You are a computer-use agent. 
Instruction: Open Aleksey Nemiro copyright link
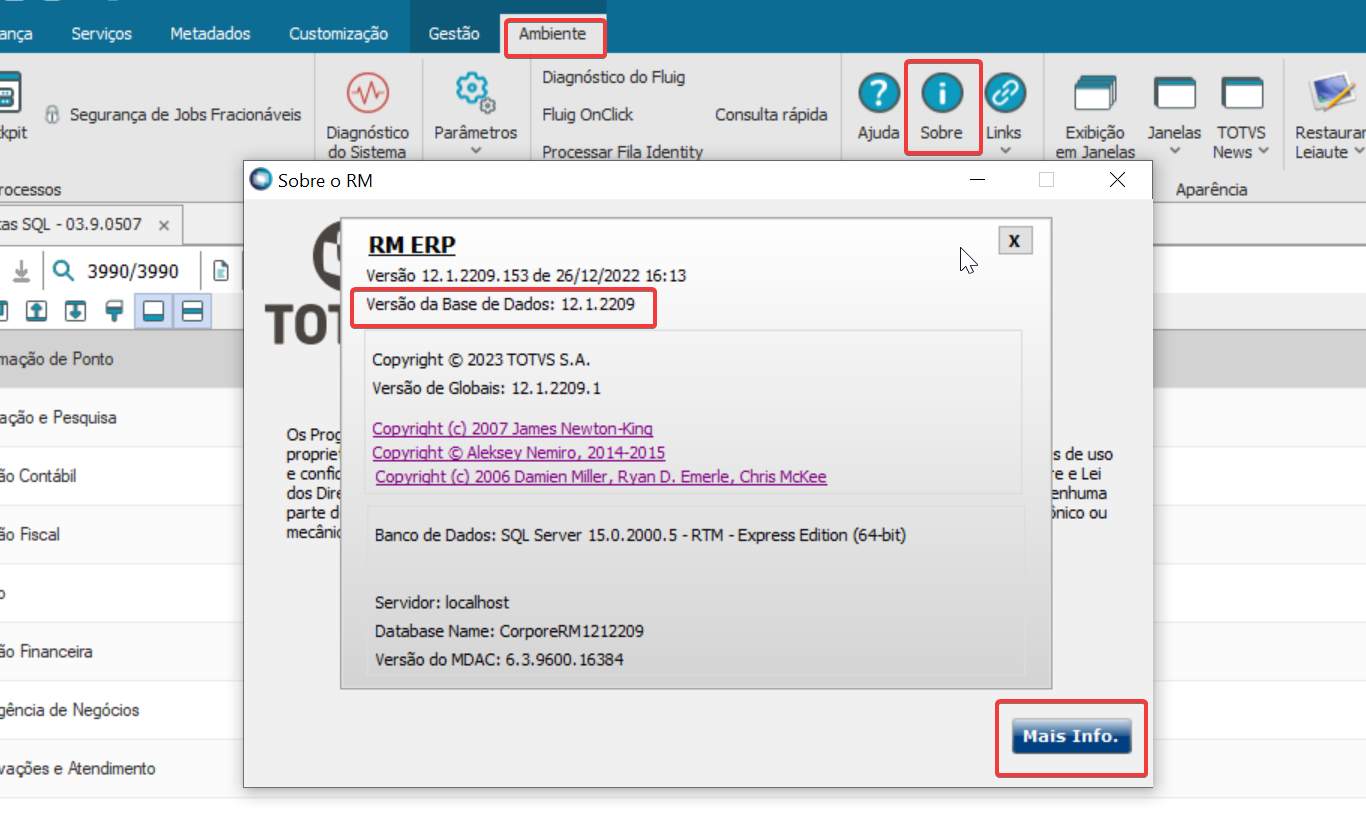tap(518, 453)
